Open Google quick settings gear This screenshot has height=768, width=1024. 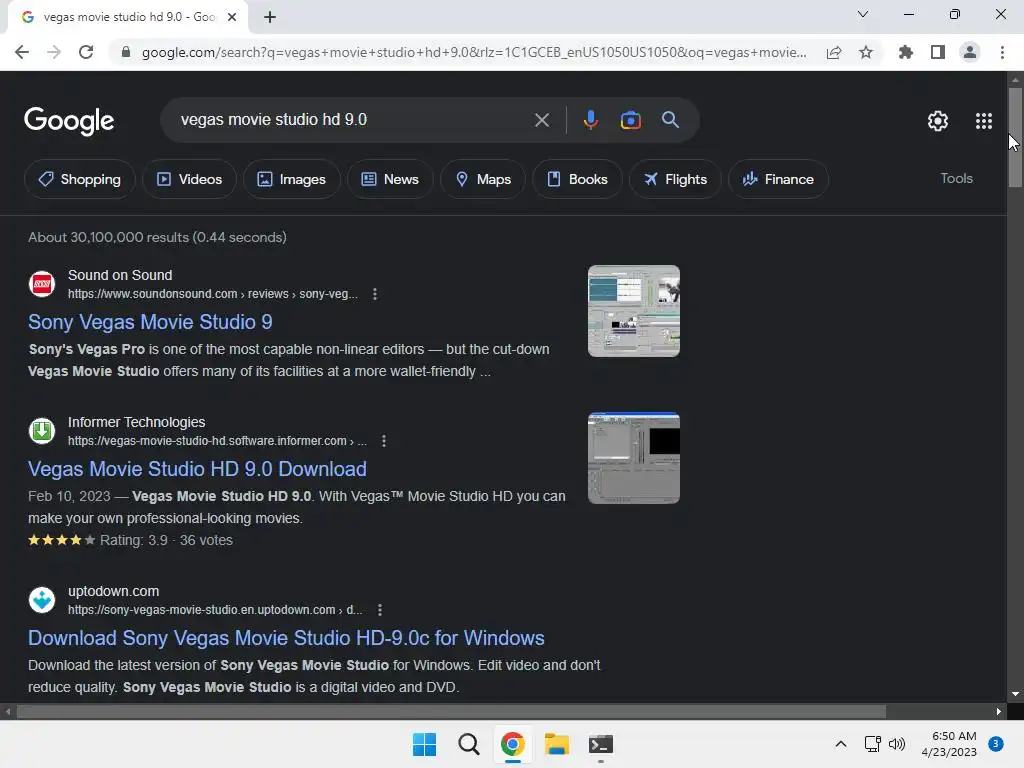click(938, 121)
